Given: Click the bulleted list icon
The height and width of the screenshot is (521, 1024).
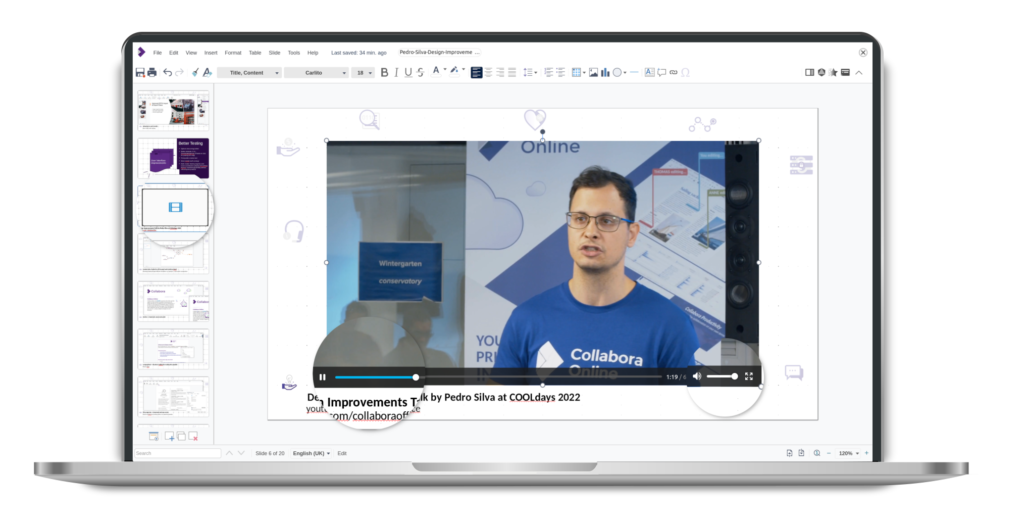Looking at the screenshot, I should [x=560, y=72].
